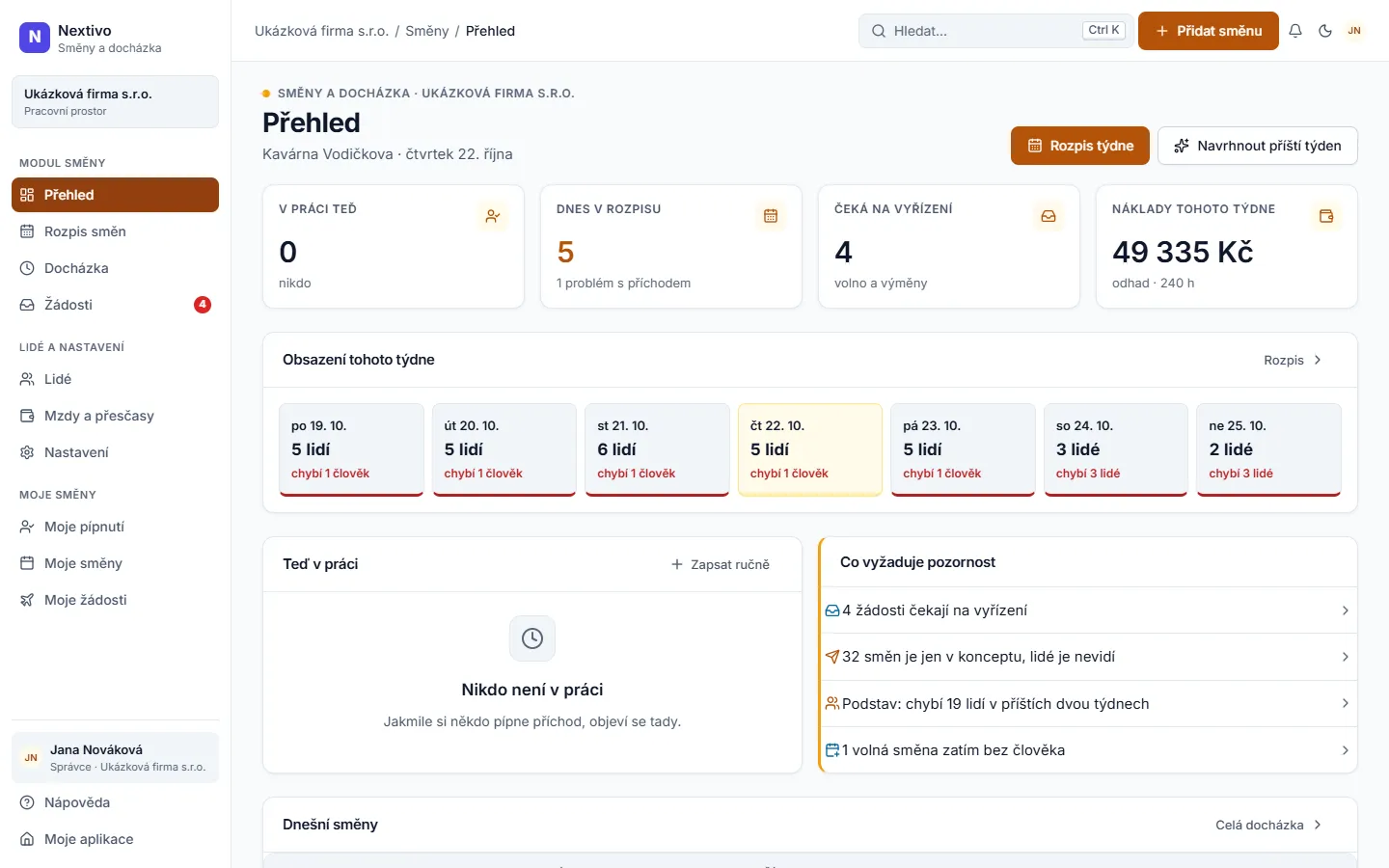Screen dimensions: 1389x868
Task: Click 'Směny' in the breadcrumb
Action: (x=427, y=31)
